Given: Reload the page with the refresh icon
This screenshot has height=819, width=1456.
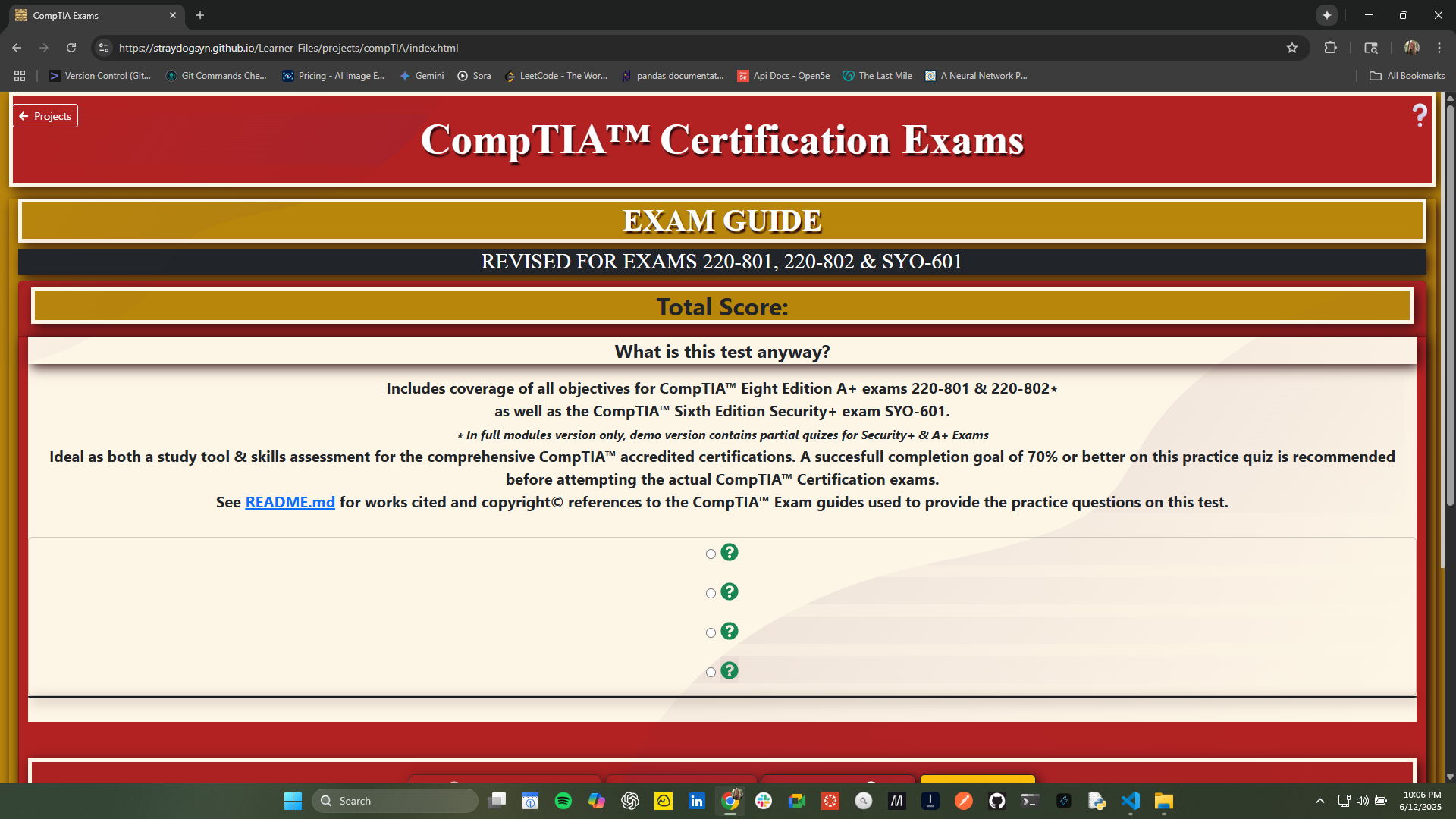Looking at the screenshot, I should (x=71, y=48).
